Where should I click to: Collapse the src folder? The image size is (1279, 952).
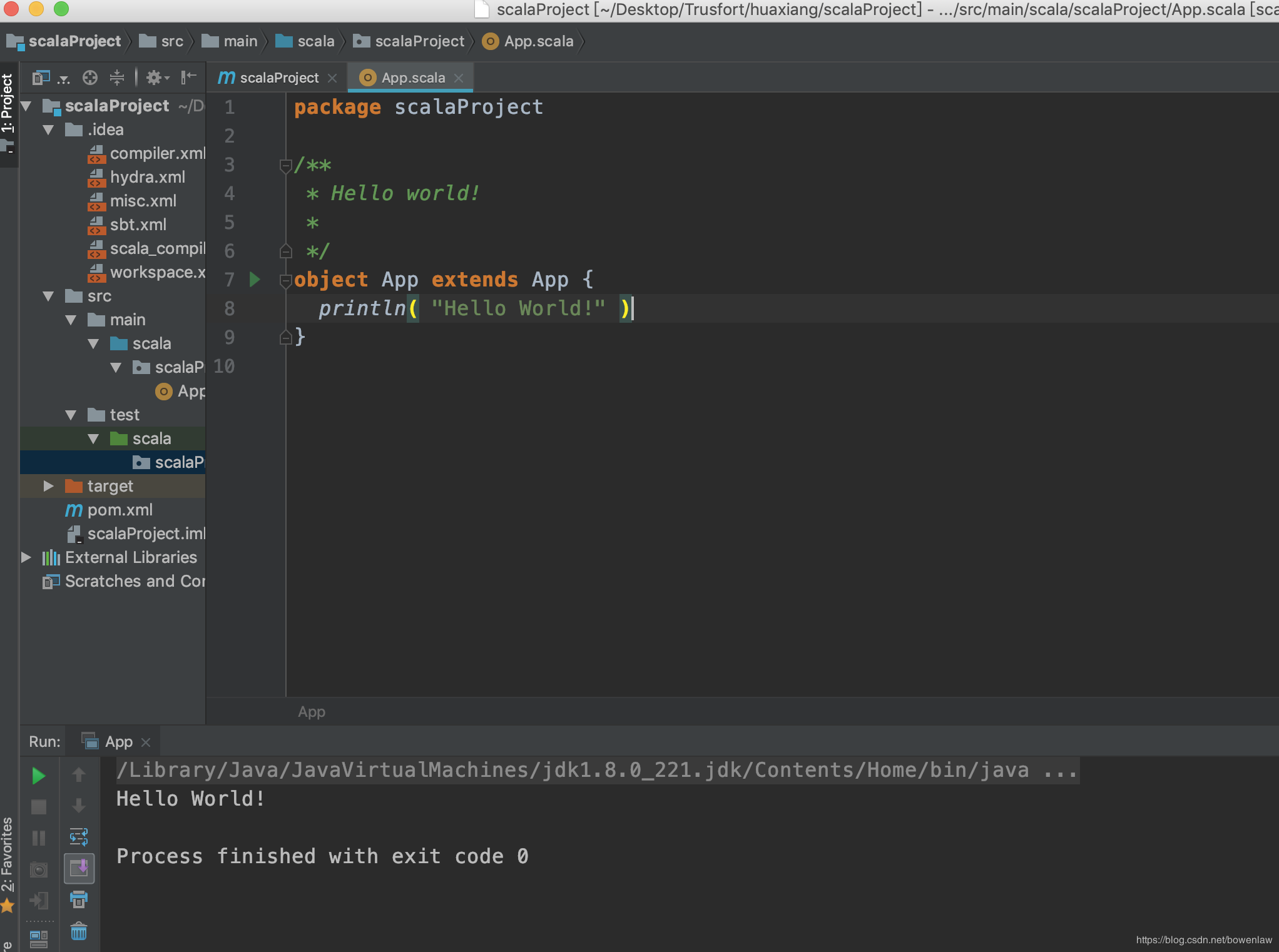[x=48, y=296]
